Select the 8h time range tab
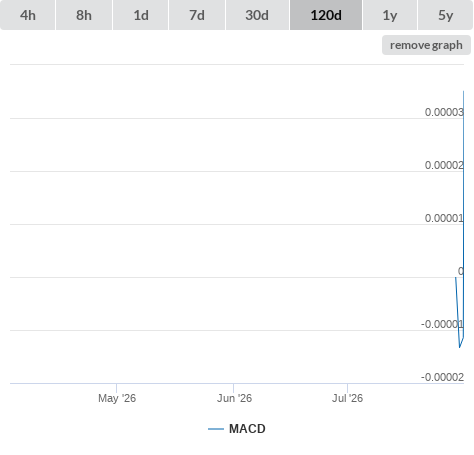This screenshot has height=455, width=474. point(84,15)
